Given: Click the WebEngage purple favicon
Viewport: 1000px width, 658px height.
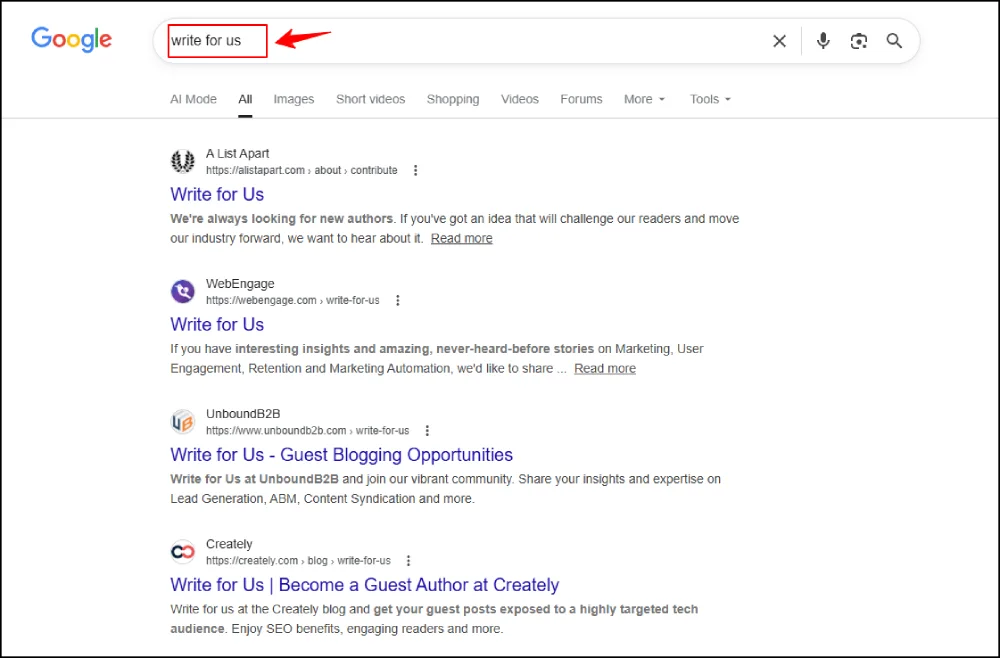Looking at the screenshot, I should pos(183,290).
